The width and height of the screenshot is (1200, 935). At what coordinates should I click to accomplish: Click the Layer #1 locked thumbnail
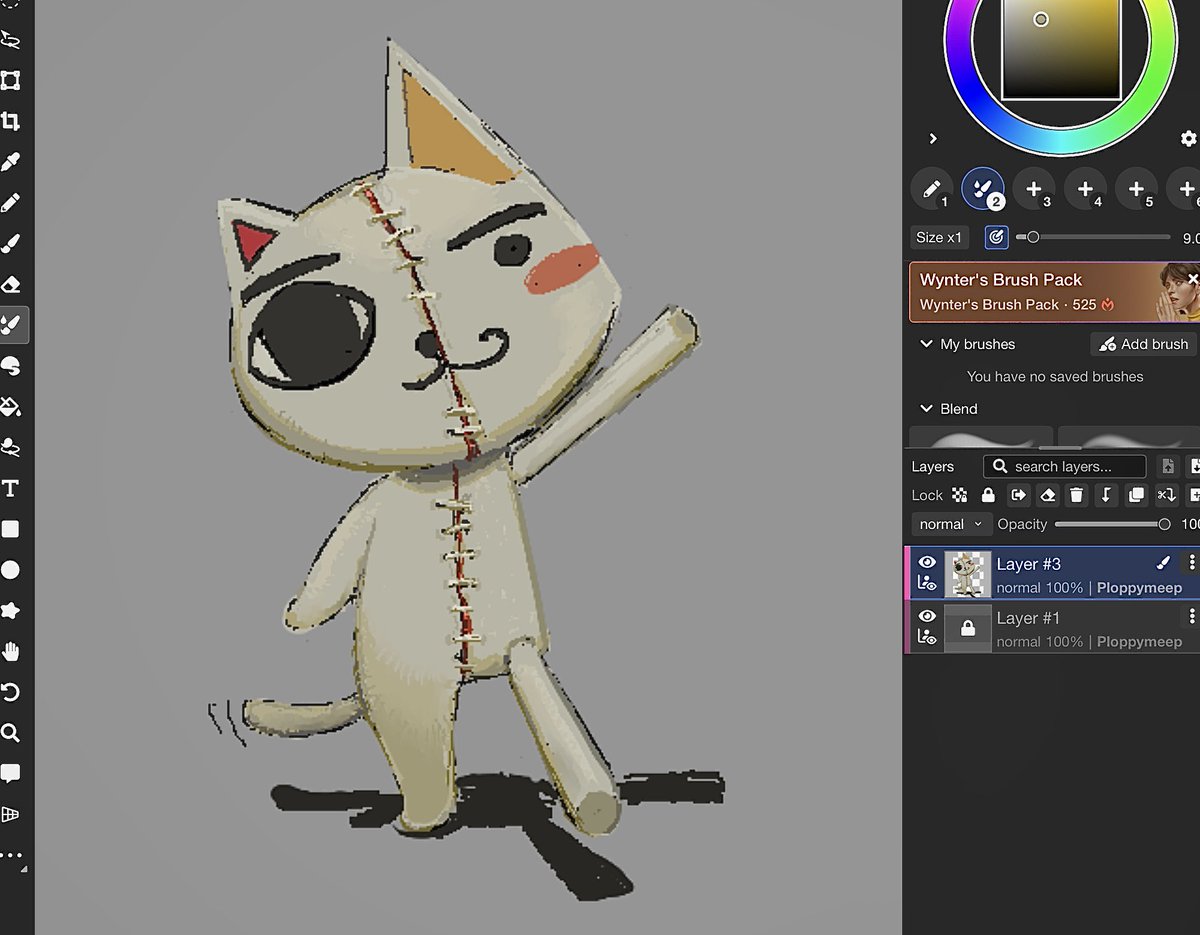point(968,628)
